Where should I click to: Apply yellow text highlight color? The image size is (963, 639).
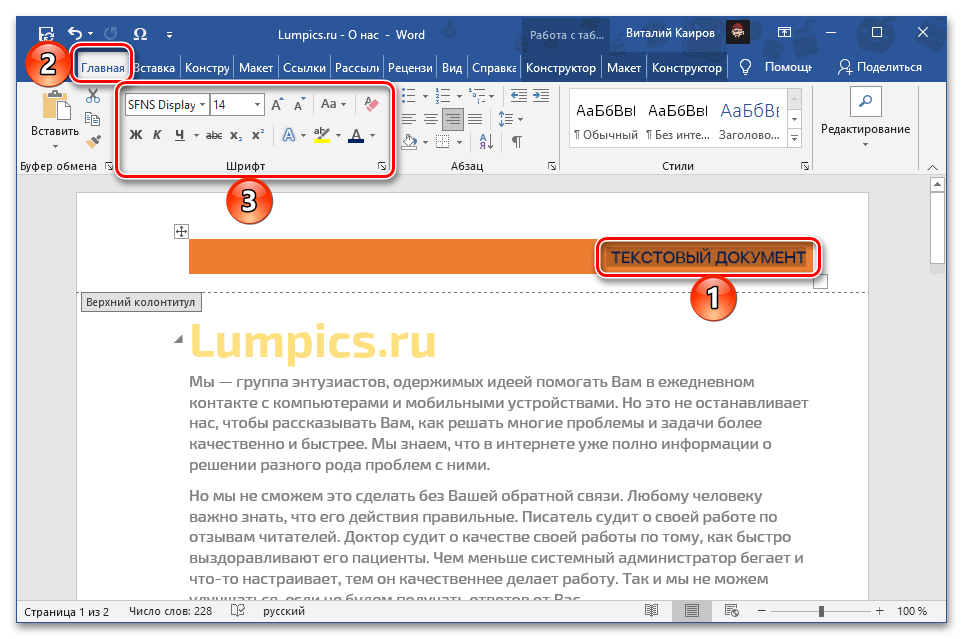(x=322, y=135)
